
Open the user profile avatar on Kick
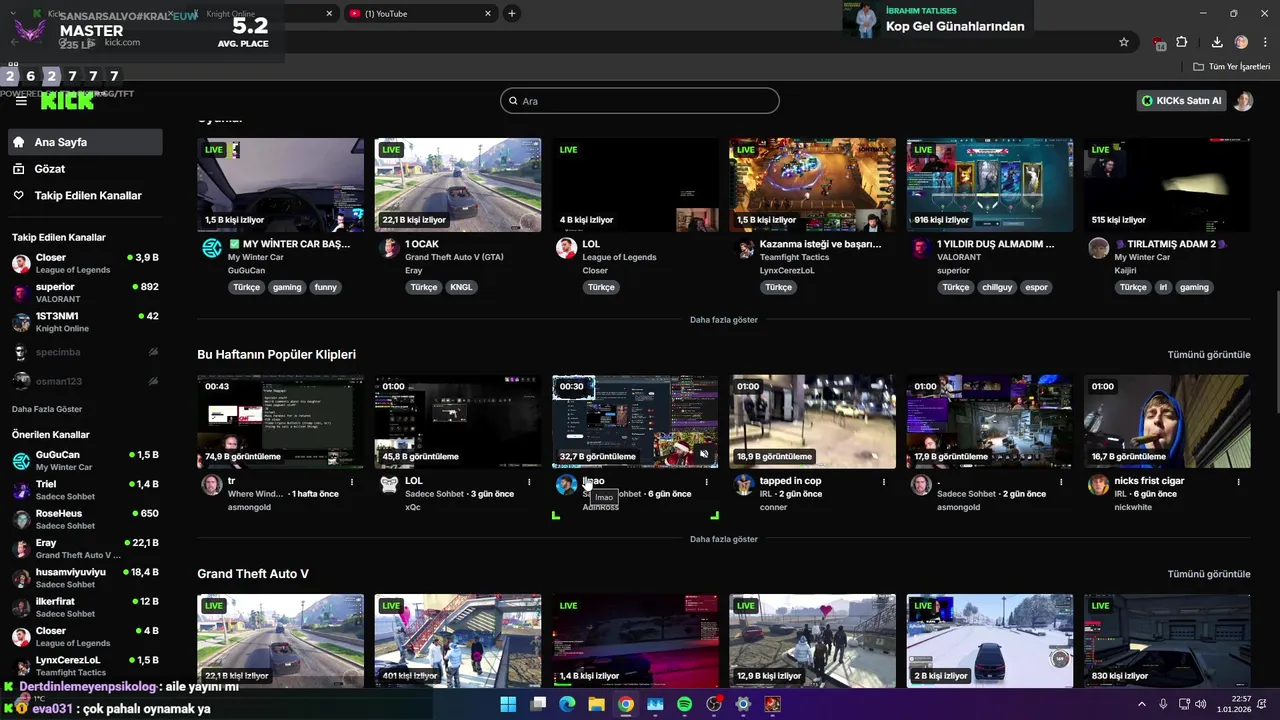[1243, 101]
